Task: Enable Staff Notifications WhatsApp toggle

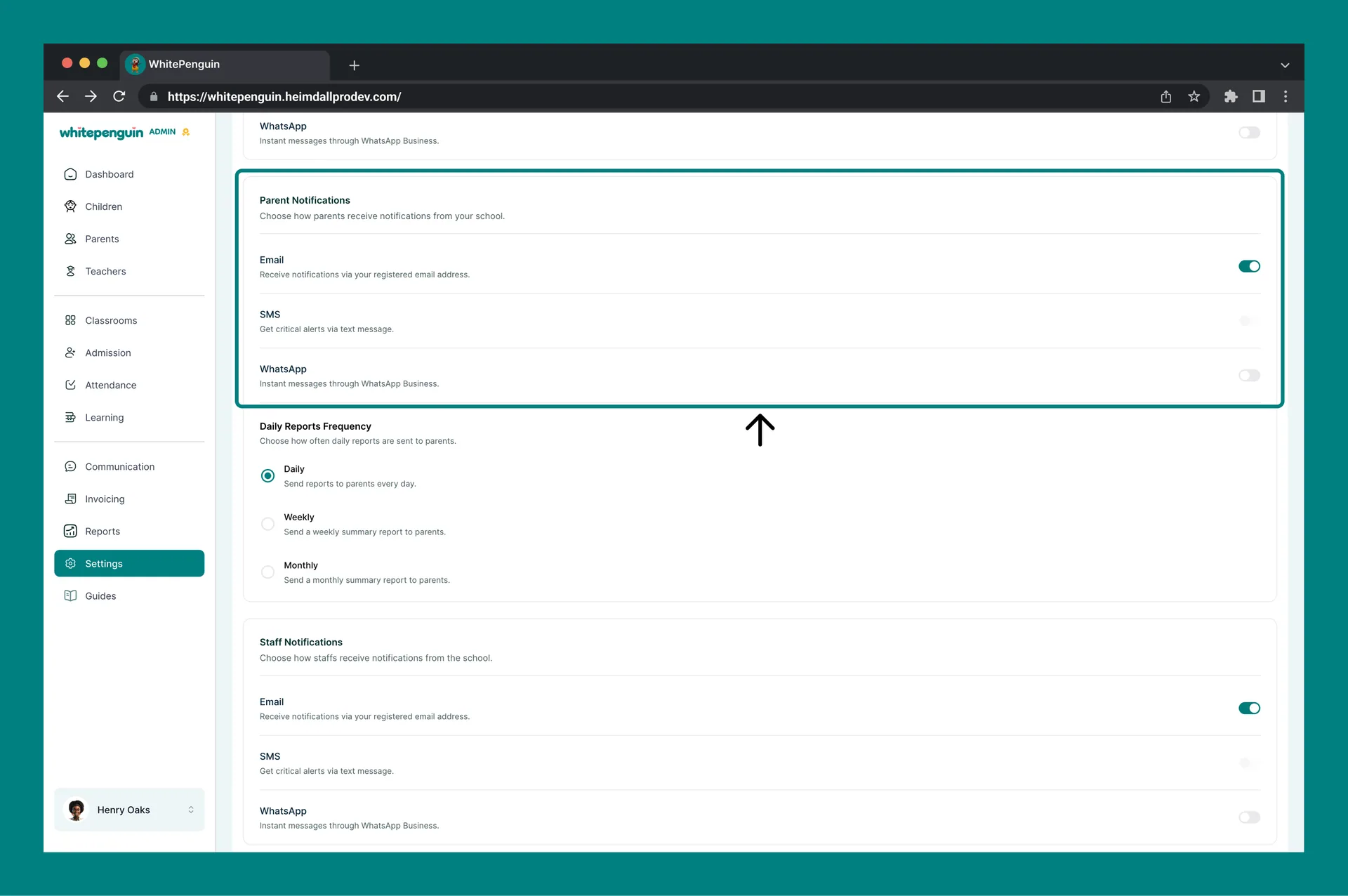Action: (x=1249, y=817)
